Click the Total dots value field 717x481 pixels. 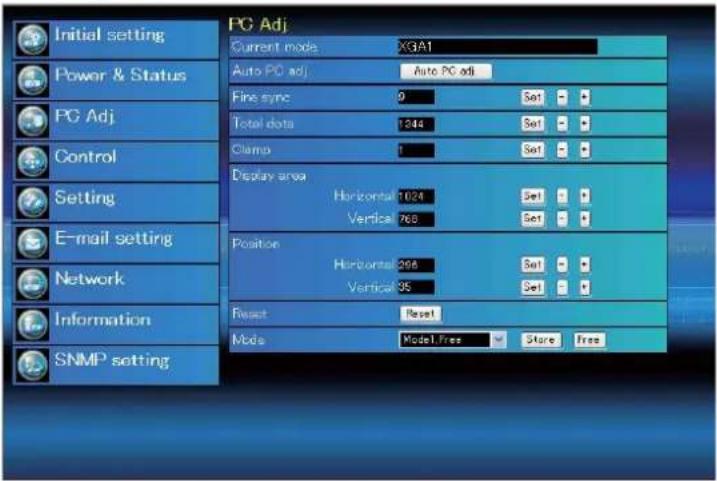coord(416,124)
